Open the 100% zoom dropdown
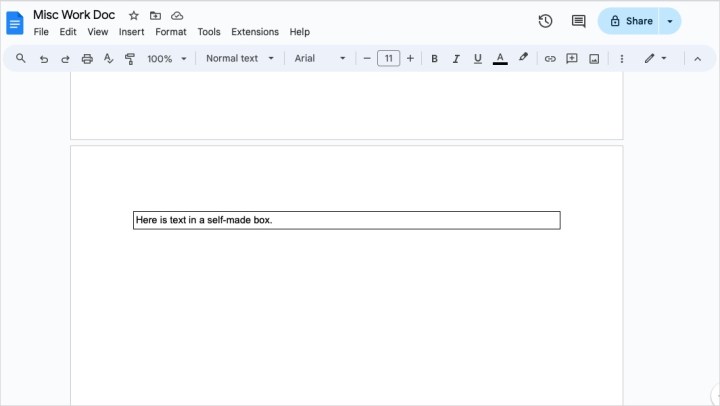 tap(167, 59)
